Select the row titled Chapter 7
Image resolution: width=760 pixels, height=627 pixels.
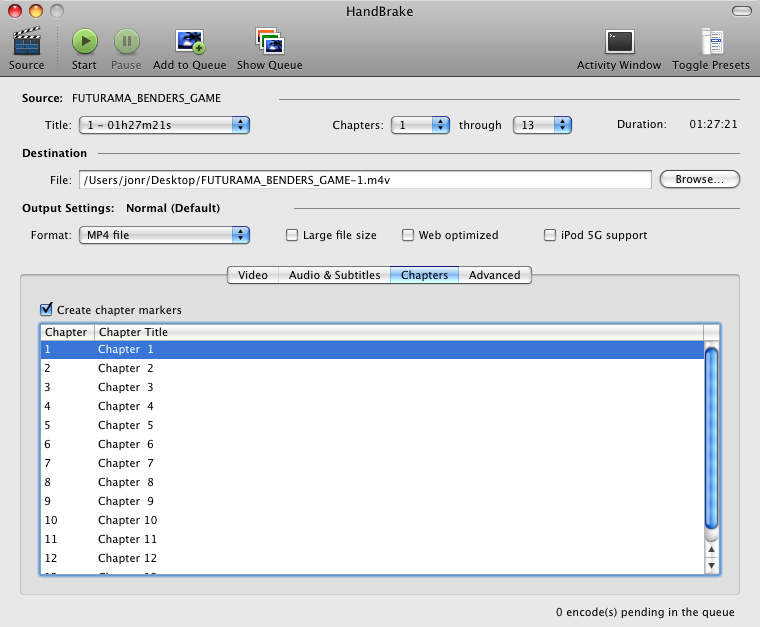click(372, 463)
